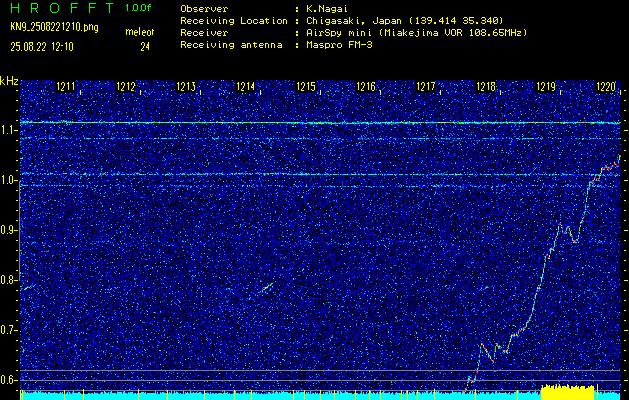Click the 0.6 frequency axis label
The height and width of the screenshot is (400, 629).
pyautogui.click(x=8, y=380)
